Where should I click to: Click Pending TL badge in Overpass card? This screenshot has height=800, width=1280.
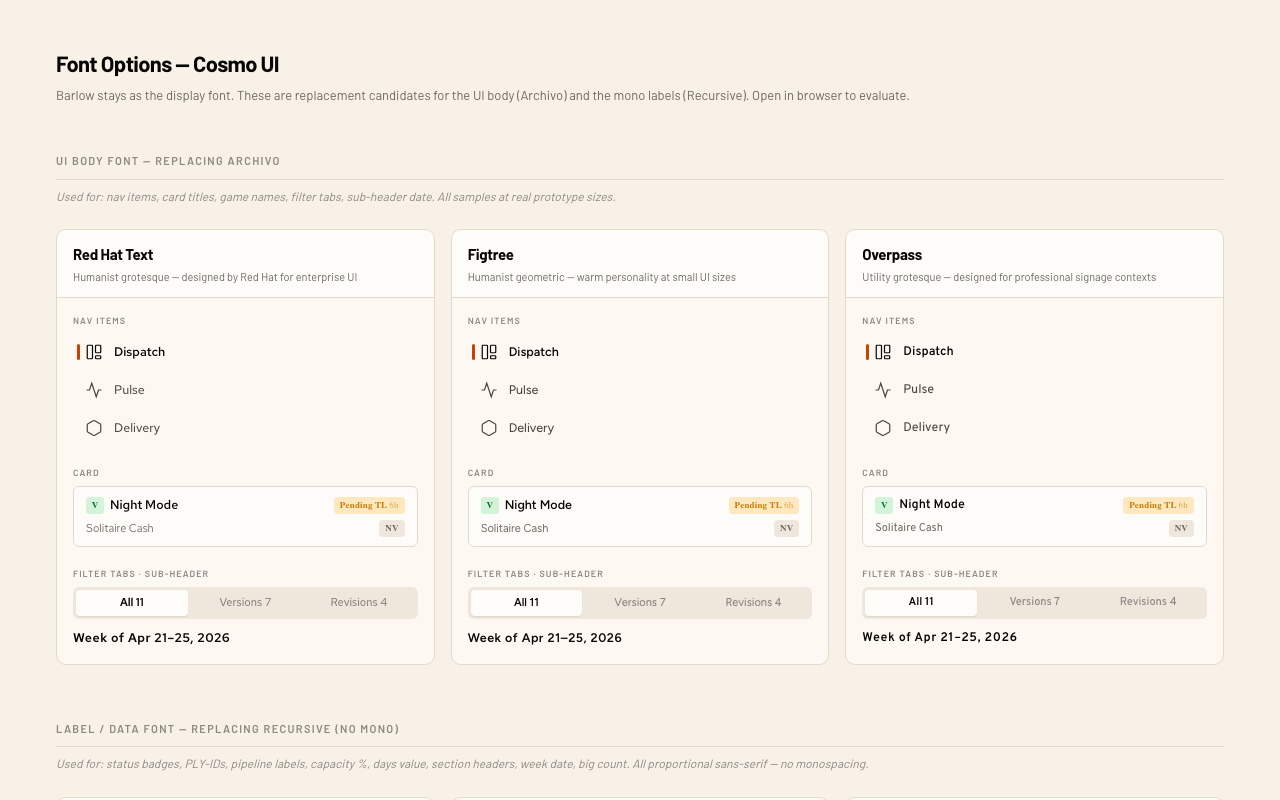click(1158, 505)
